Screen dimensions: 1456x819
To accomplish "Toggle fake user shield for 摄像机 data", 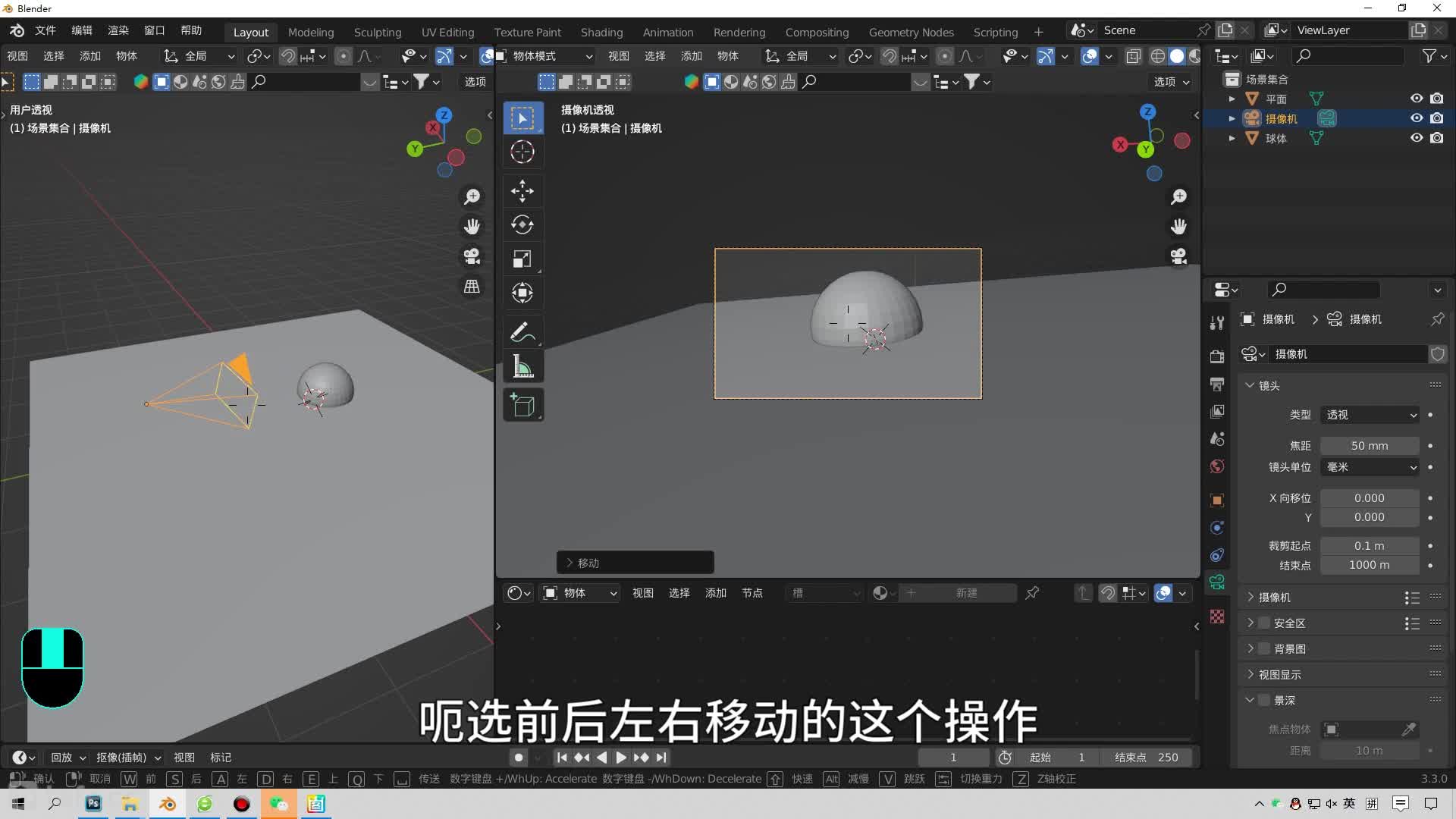I will coord(1438,354).
